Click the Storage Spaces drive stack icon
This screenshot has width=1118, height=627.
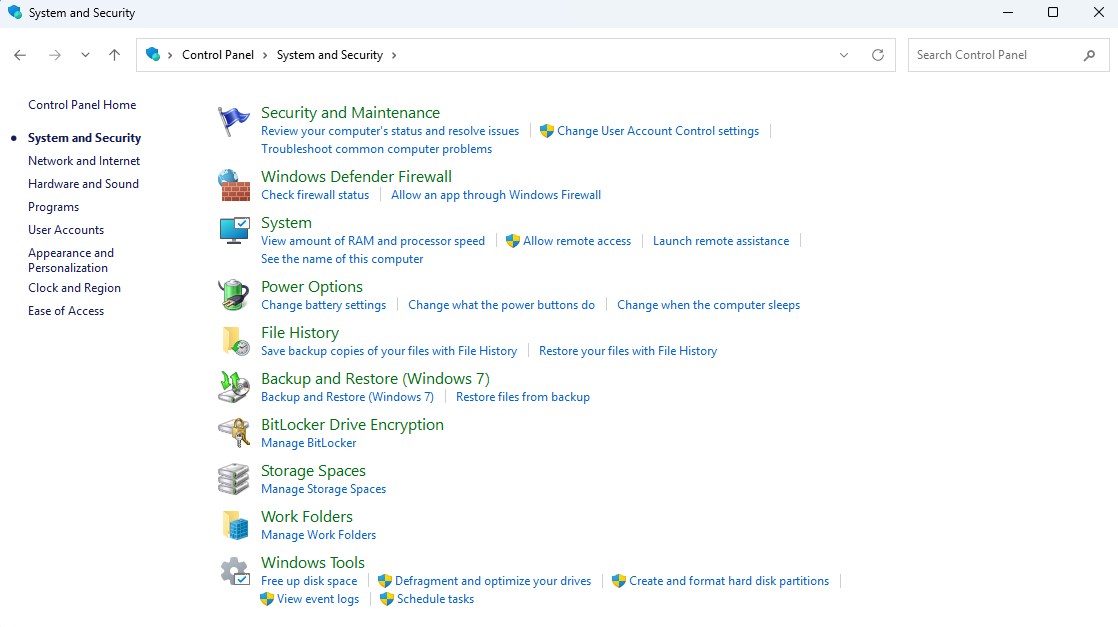point(233,478)
